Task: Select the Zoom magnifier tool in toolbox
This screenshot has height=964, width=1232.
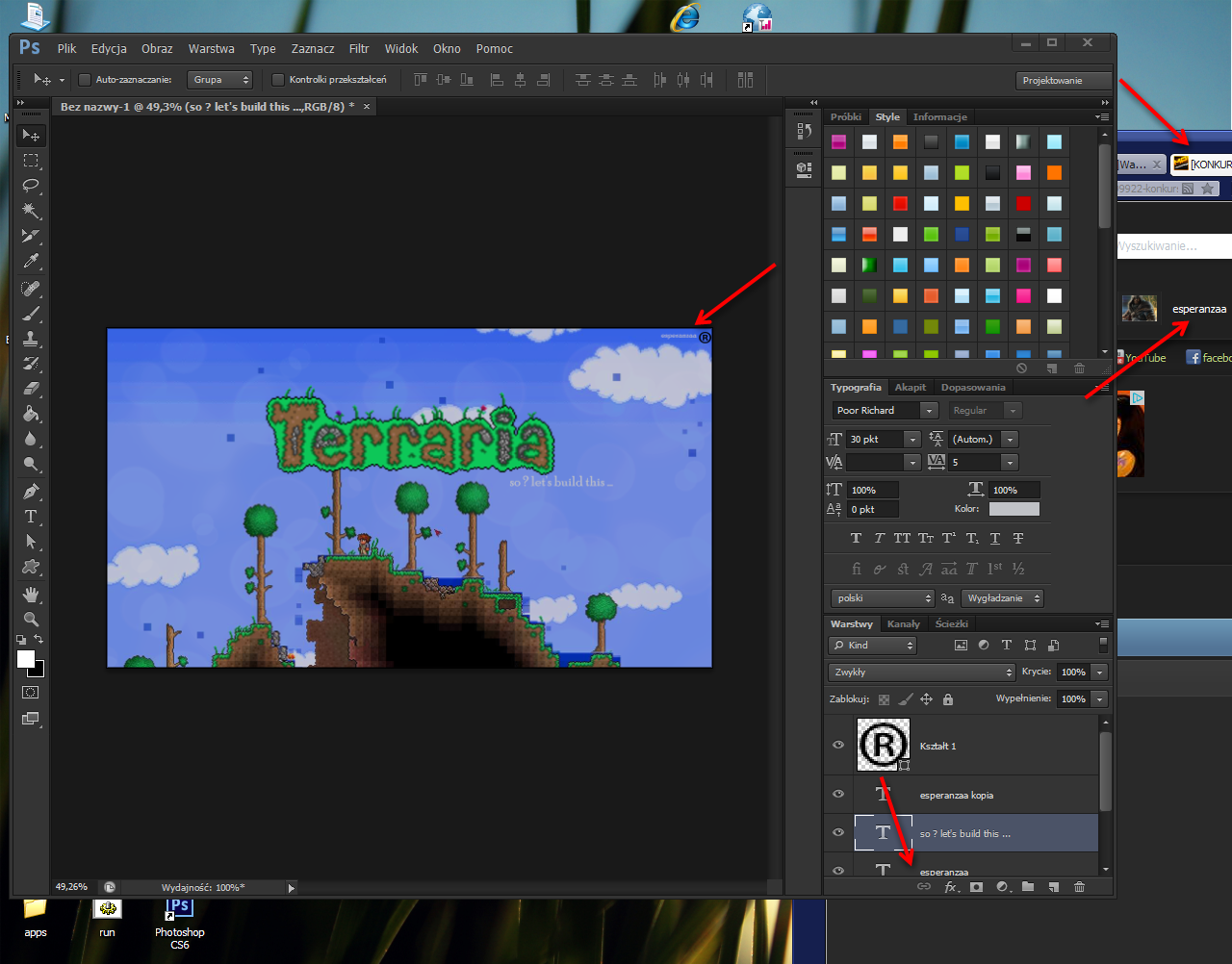Action: (x=32, y=620)
